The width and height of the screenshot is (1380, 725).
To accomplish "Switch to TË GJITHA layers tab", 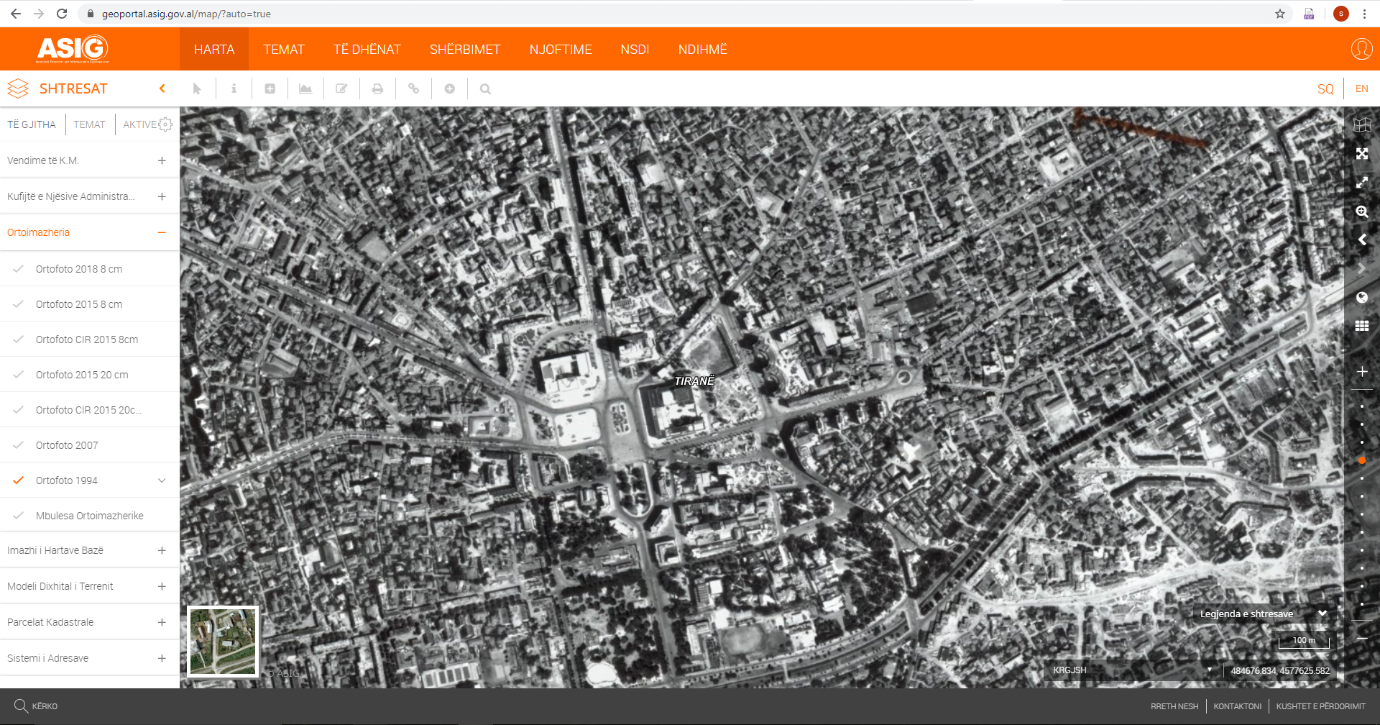I will (32, 125).
